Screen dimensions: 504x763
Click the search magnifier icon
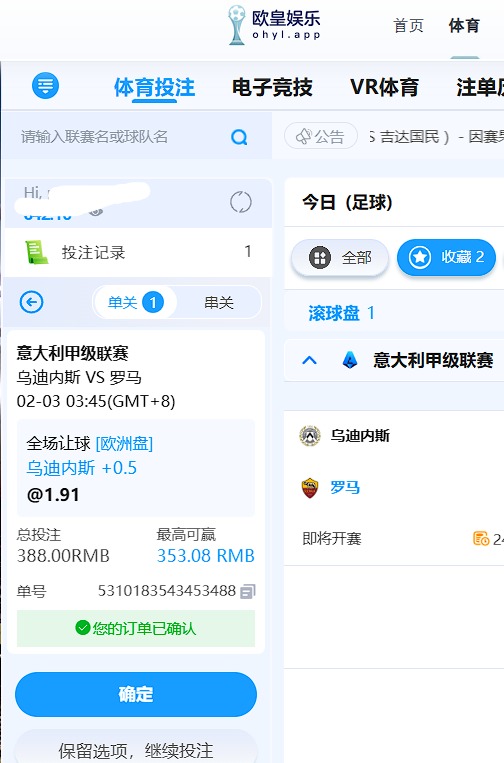click(x=239, y=137)
